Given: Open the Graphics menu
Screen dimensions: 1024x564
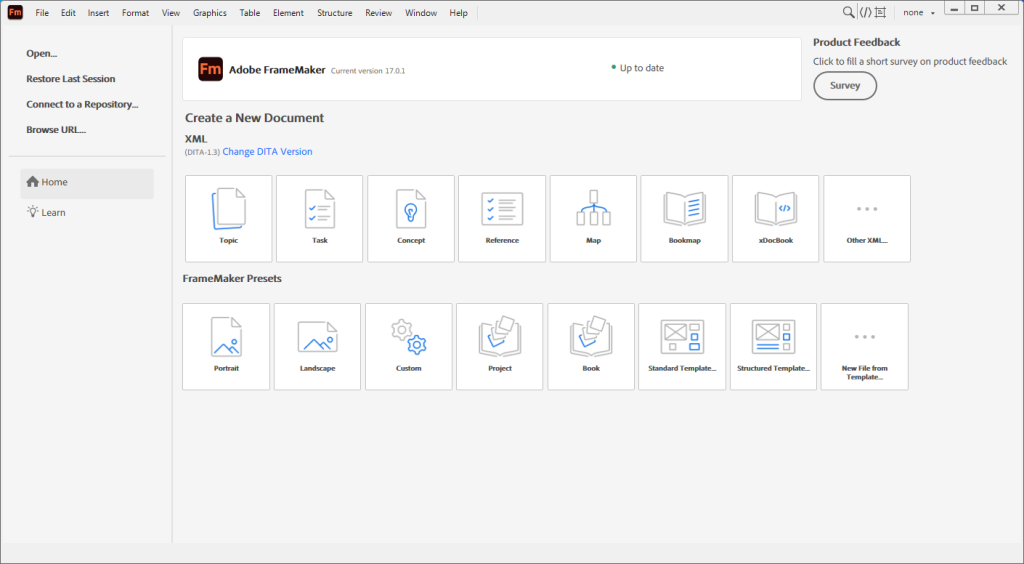Looking at the screenshot, I should pos(210,13).
